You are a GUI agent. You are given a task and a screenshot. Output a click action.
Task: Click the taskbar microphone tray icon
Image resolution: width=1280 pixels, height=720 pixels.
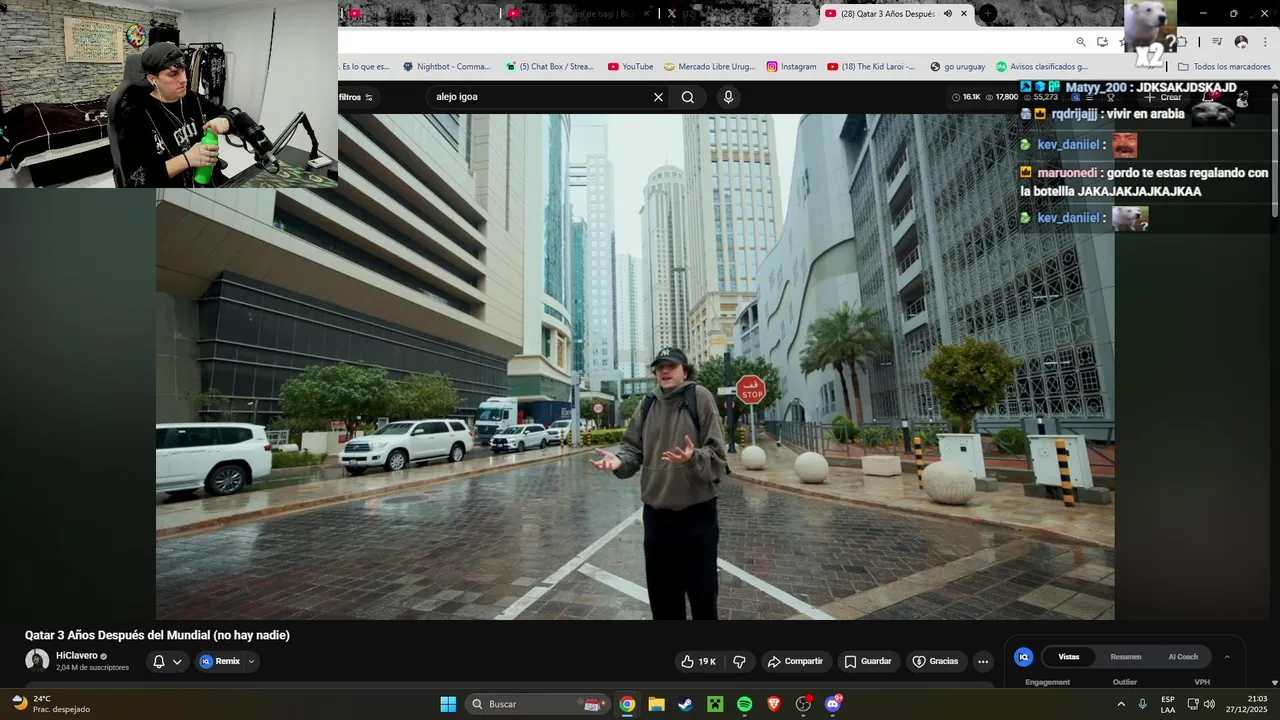pos(1142,704)
